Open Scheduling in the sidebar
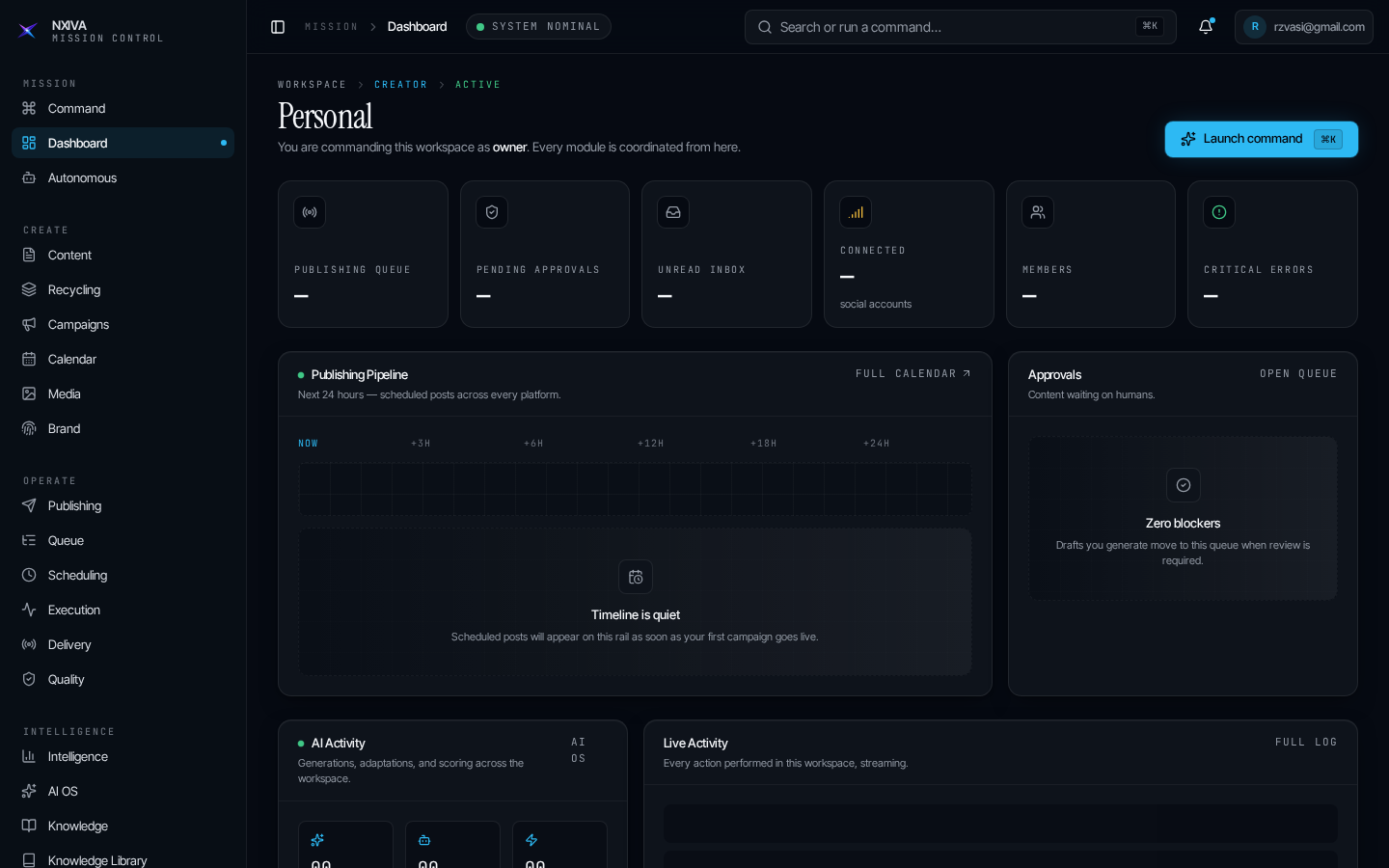The image size is (1389, 868). click(123, 575)
